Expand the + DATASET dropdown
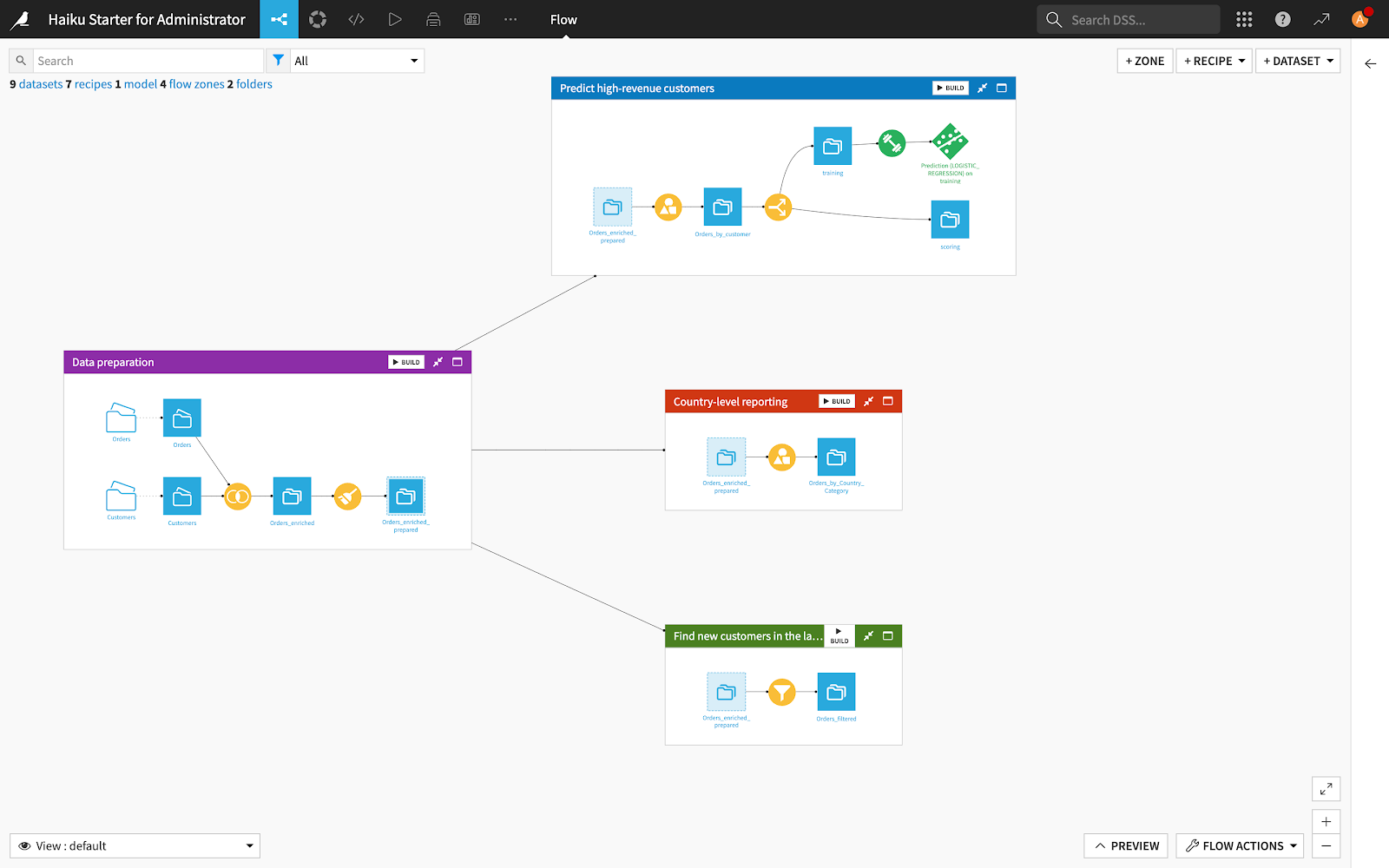1389x868 pixels. tap(1298, 61)
